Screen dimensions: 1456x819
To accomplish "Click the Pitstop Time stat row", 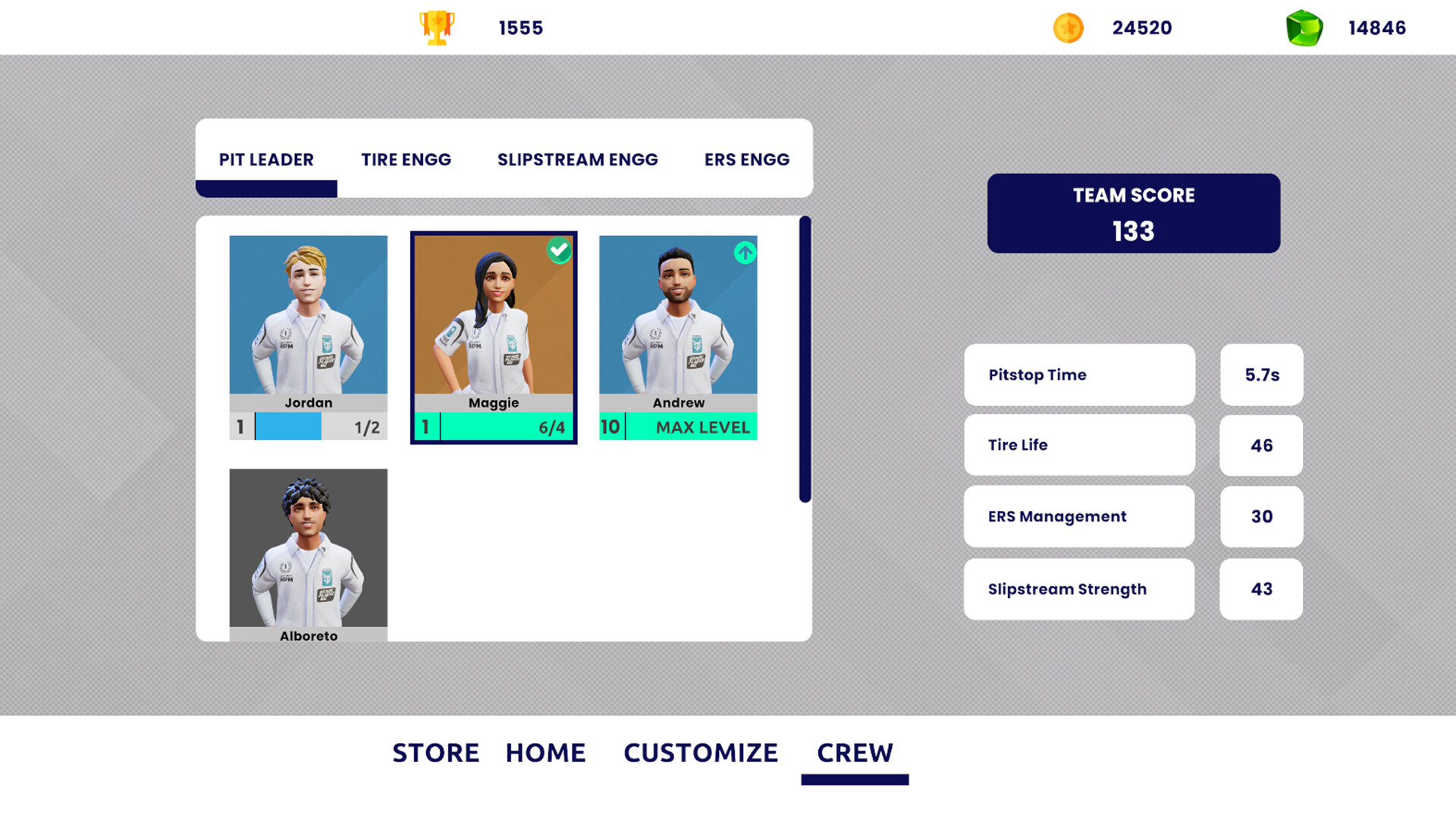I will point(1078,375).
